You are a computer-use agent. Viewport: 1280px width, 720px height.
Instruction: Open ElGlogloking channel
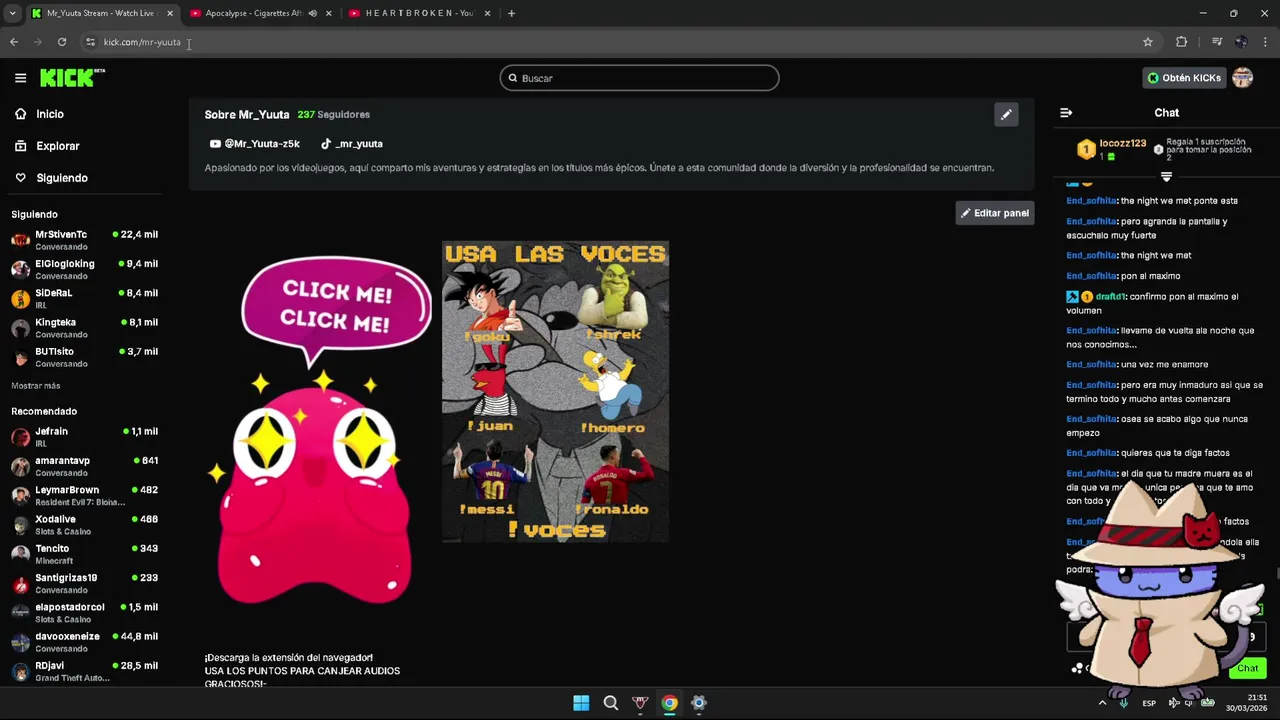(x=84, y=269)
